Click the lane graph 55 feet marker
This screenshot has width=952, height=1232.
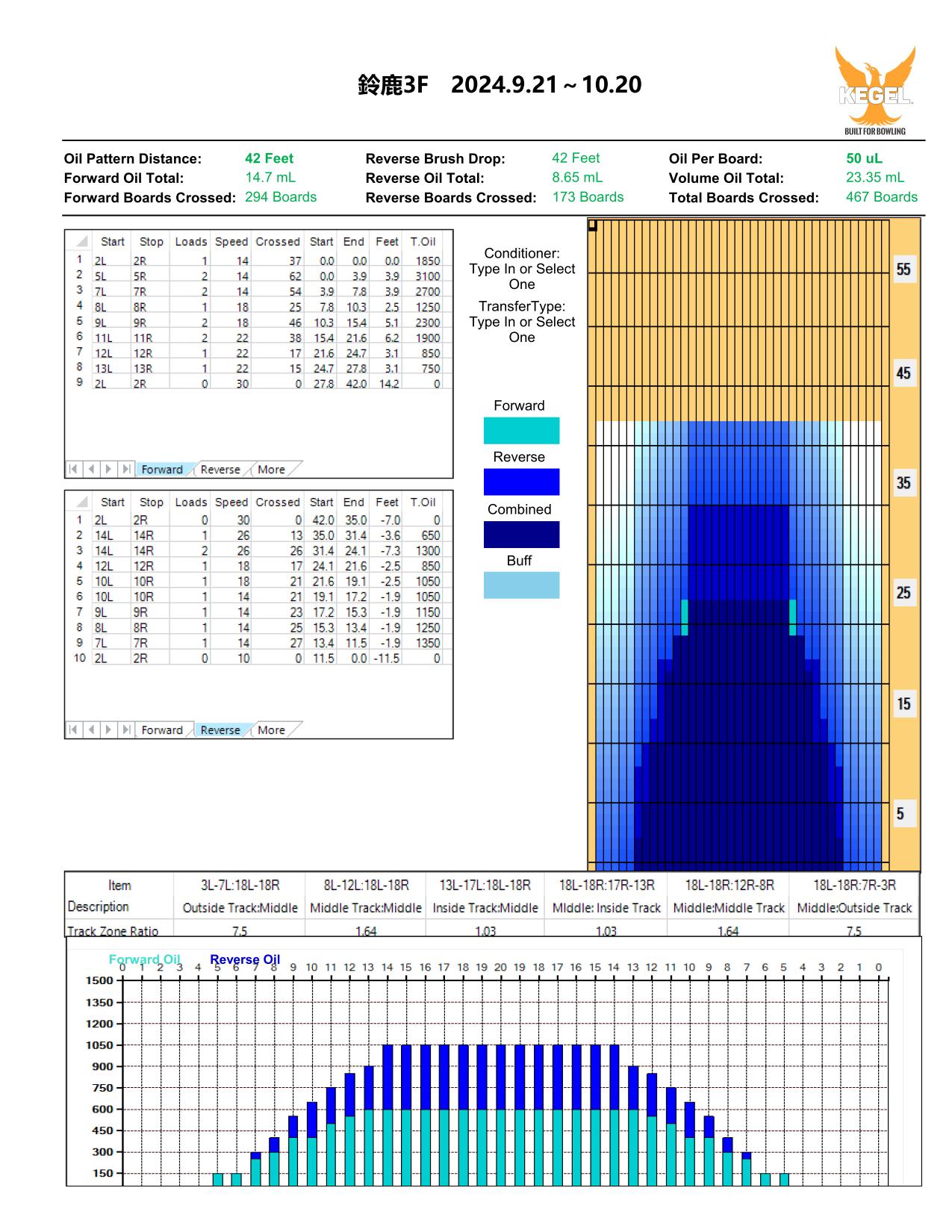(x=903, y=270)
